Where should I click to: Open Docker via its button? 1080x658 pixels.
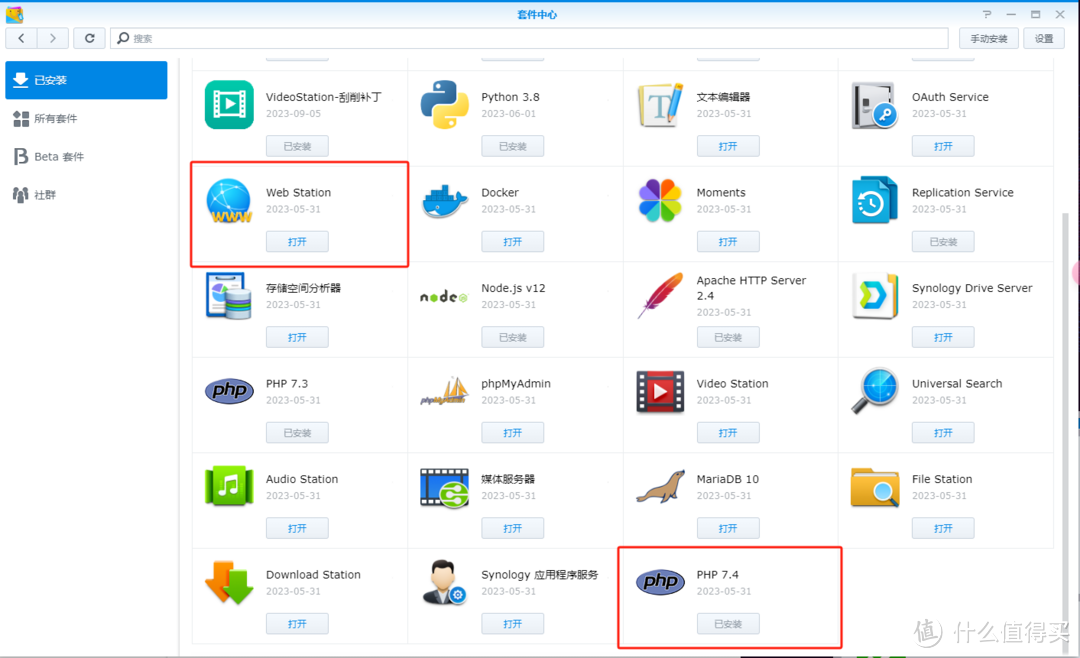[x=512, y=242]
